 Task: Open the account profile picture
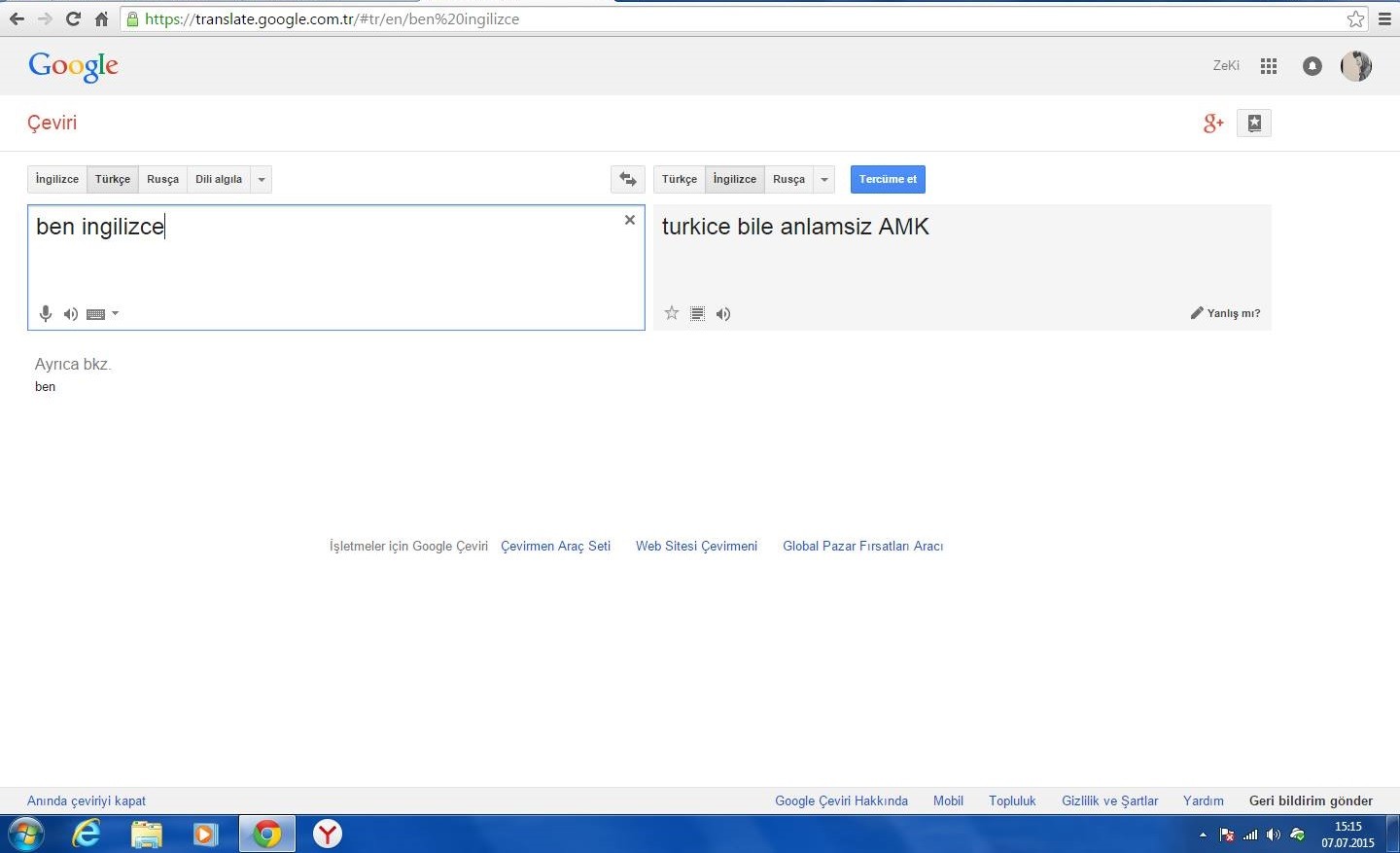pos(1356,66)
